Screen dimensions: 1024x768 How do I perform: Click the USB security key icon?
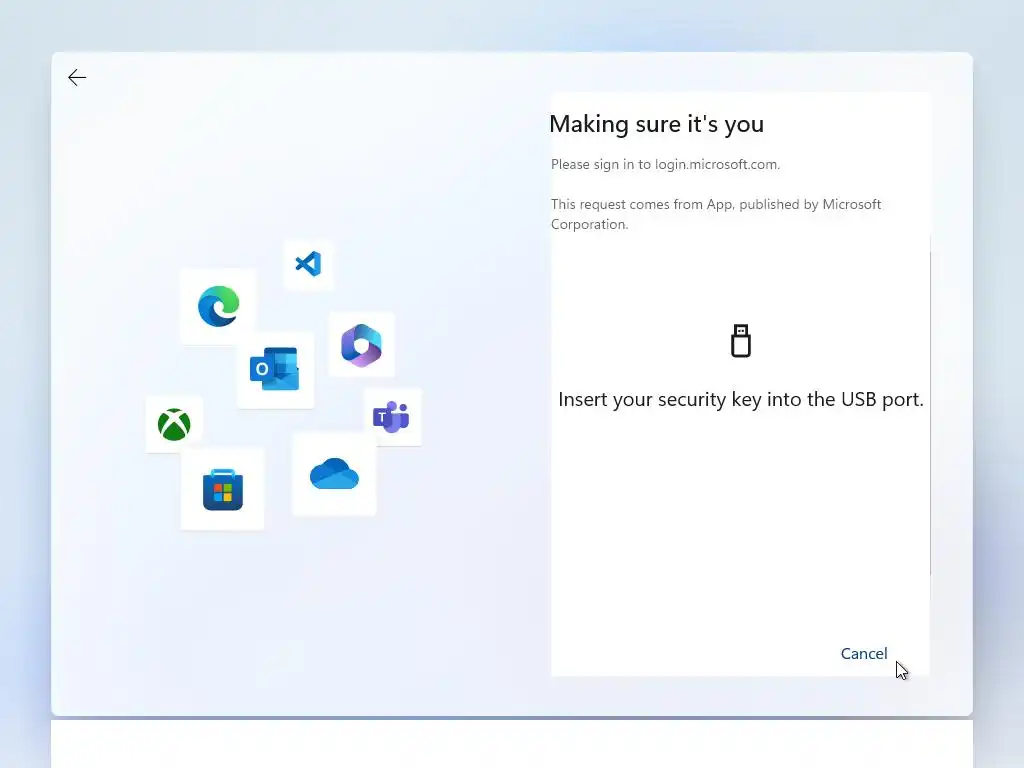(x=741, y=341)
